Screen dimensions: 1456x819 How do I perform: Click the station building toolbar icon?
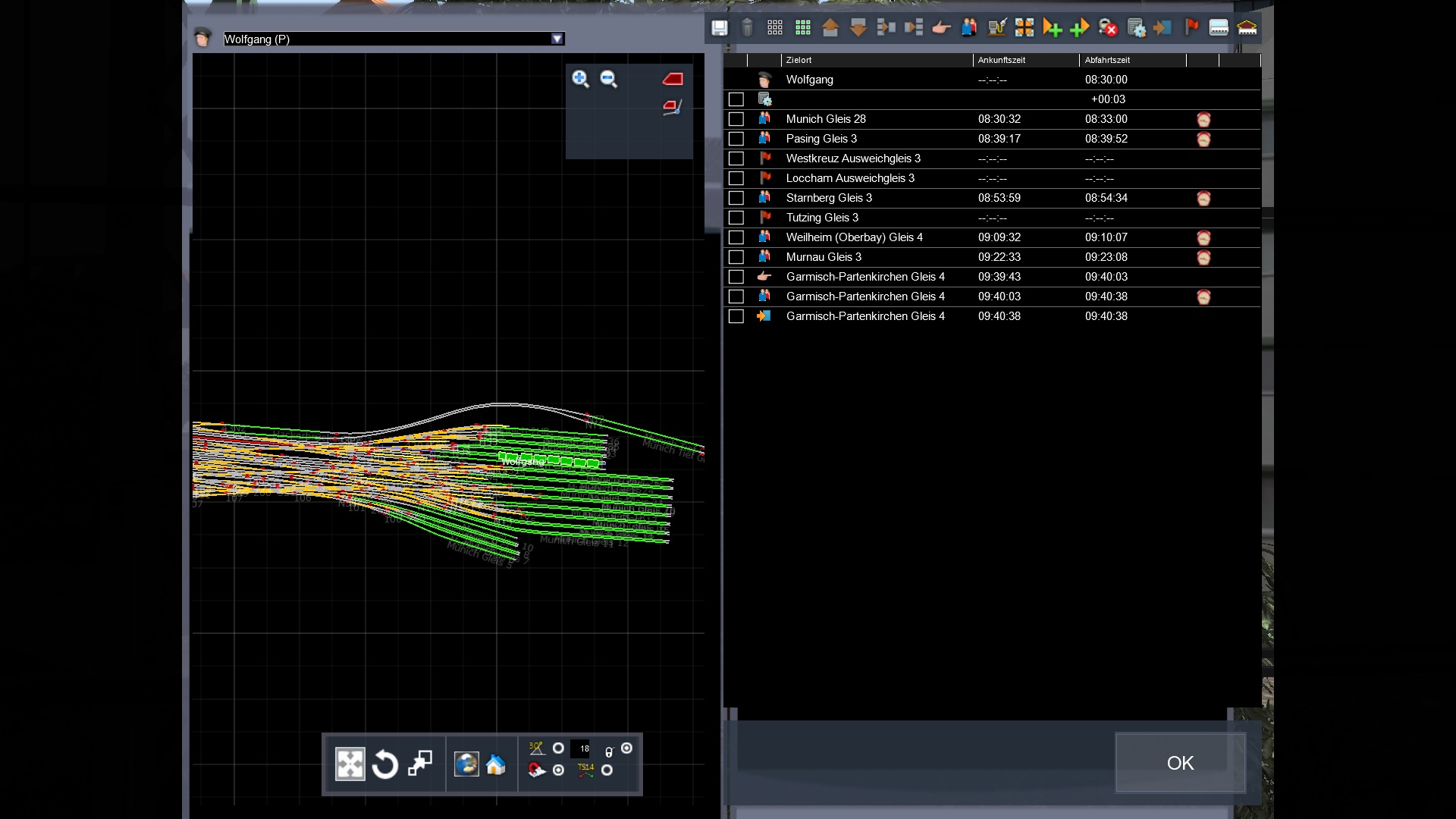pos(1247,28)
